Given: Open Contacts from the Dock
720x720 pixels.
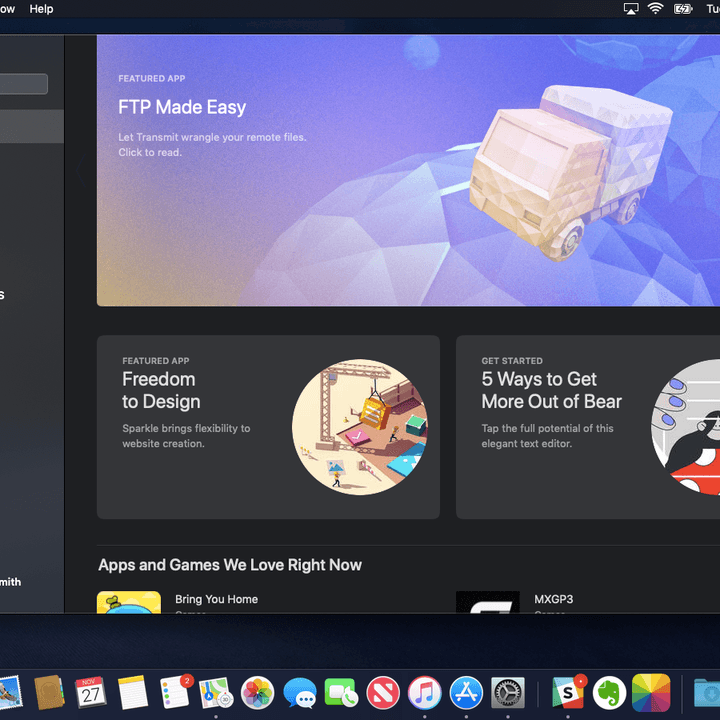Looking at the screenshot, I should coord(49,692).
